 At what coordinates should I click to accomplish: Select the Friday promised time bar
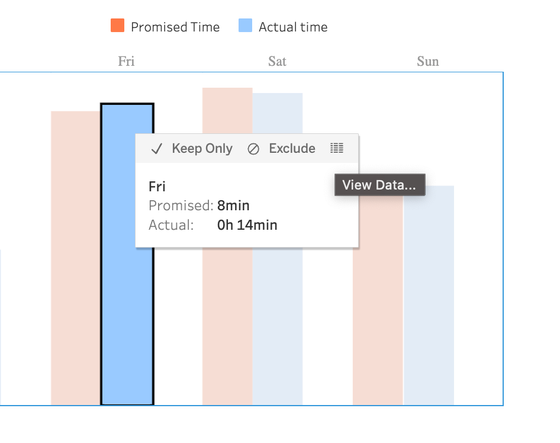[x=76, y=258]
